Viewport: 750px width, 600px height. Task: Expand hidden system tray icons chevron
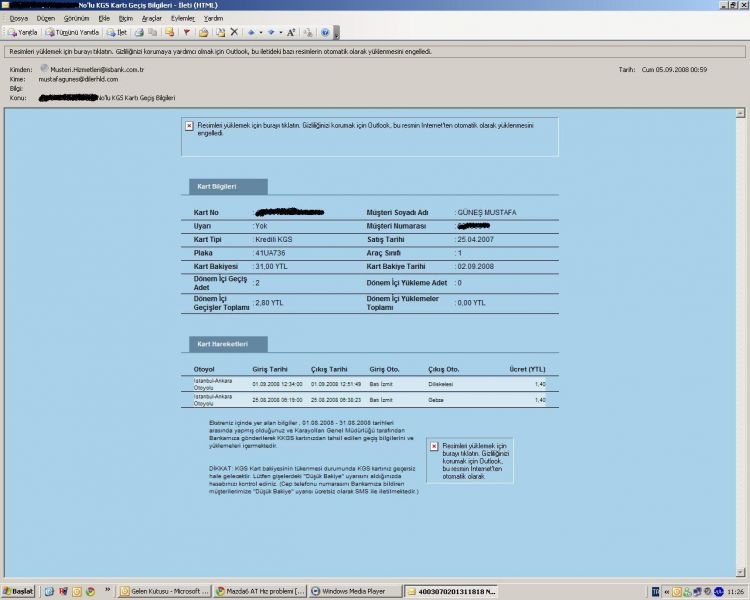666,592
